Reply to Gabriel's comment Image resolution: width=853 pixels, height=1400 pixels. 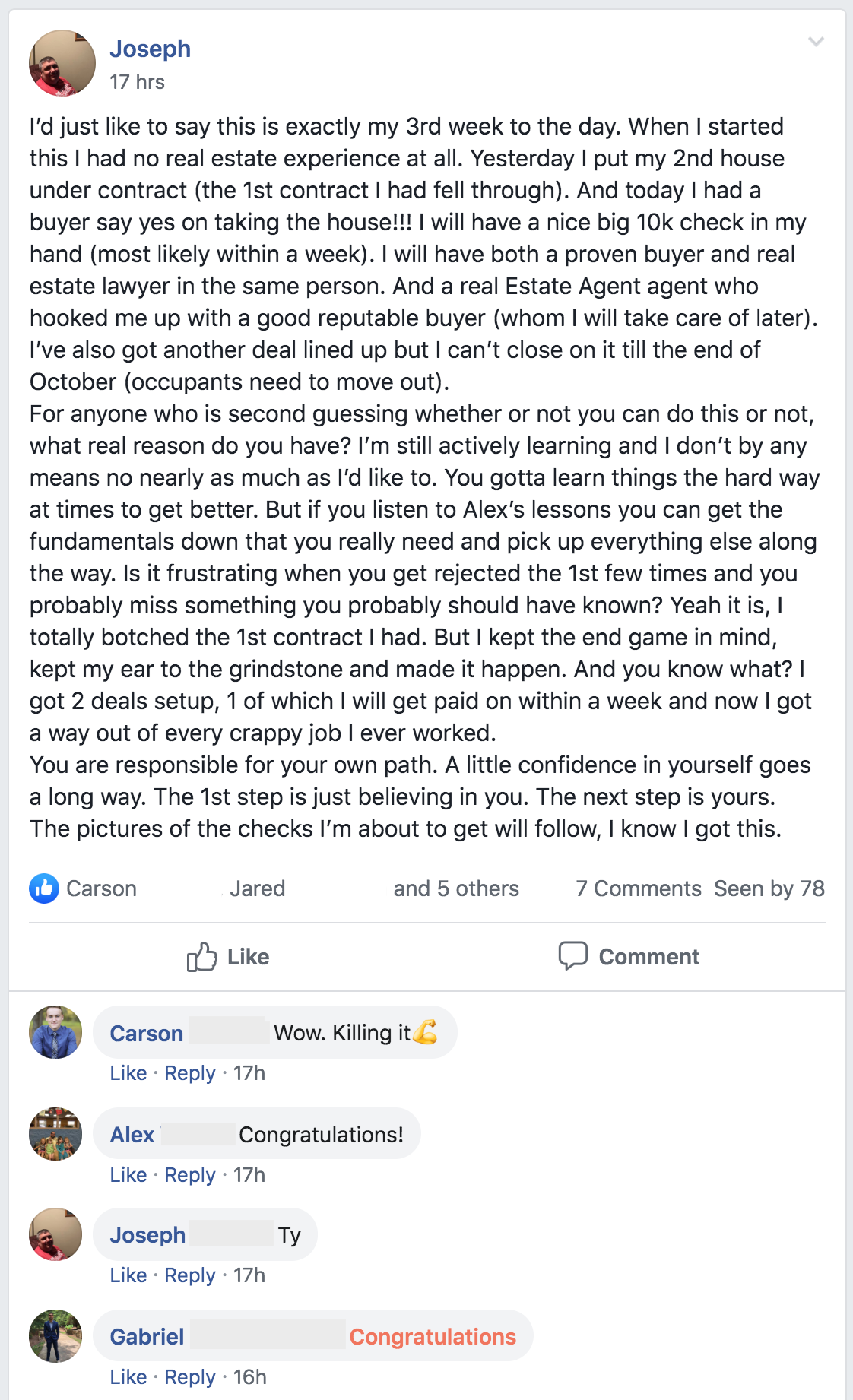190,1377
